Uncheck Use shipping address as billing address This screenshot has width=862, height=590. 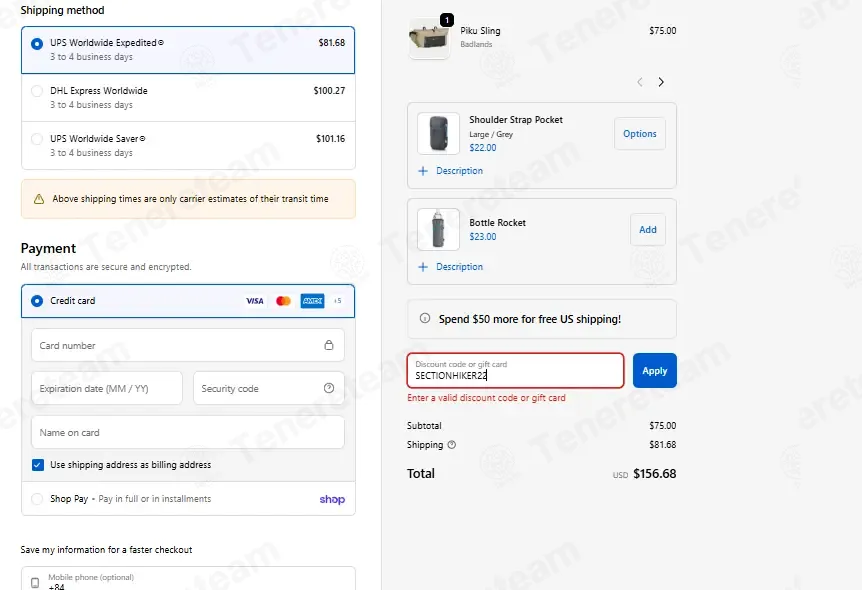click(x=37, y=465)
